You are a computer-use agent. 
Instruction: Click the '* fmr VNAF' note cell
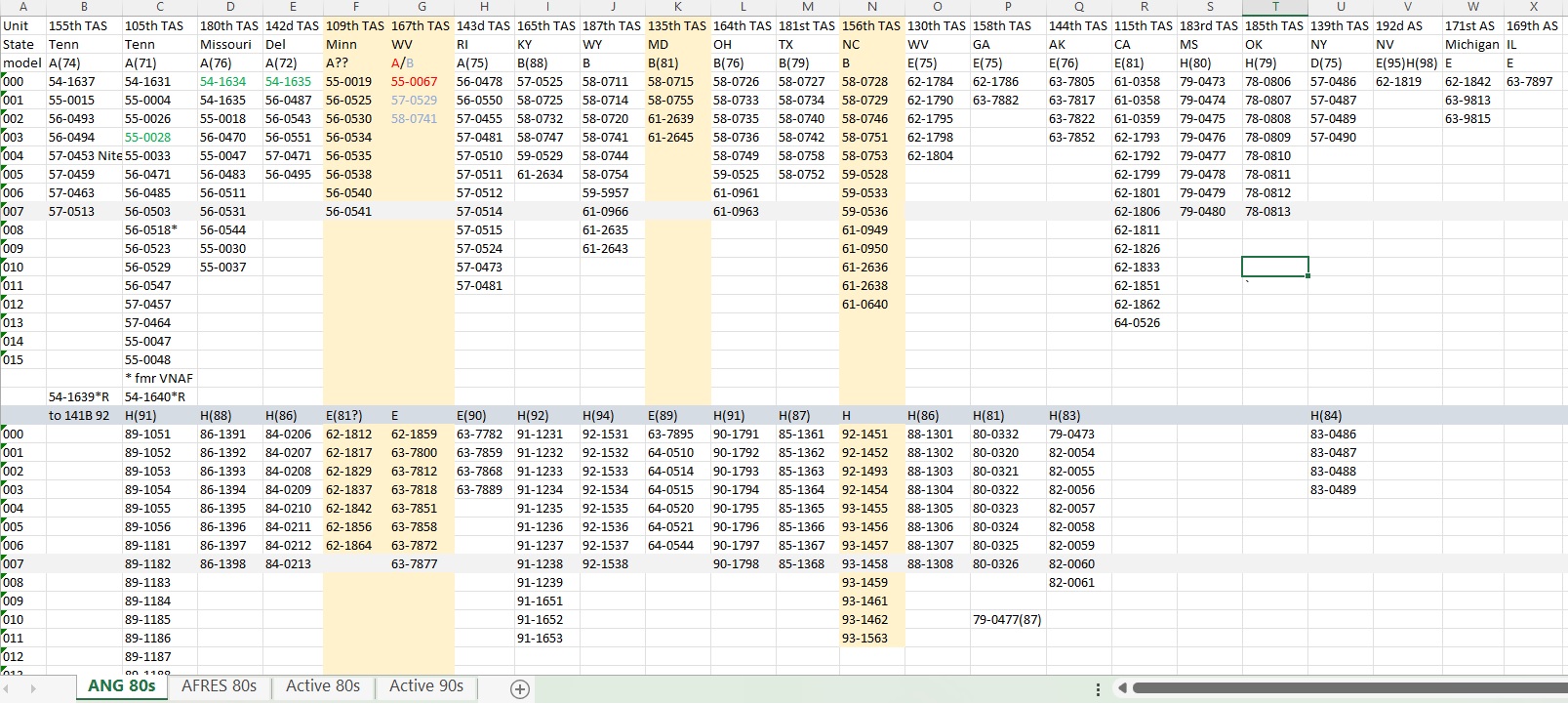click(159, 378)
